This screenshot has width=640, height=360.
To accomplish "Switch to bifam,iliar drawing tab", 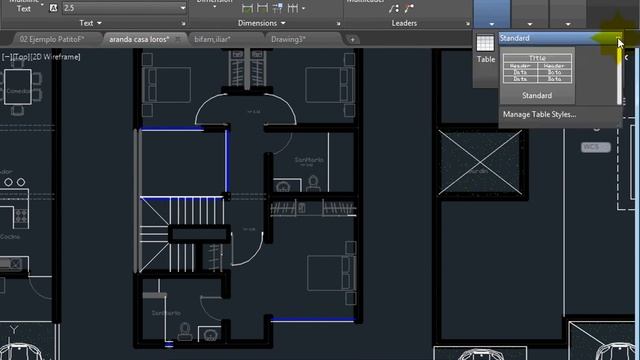I will pyautogui.click(x=212, y=40).
